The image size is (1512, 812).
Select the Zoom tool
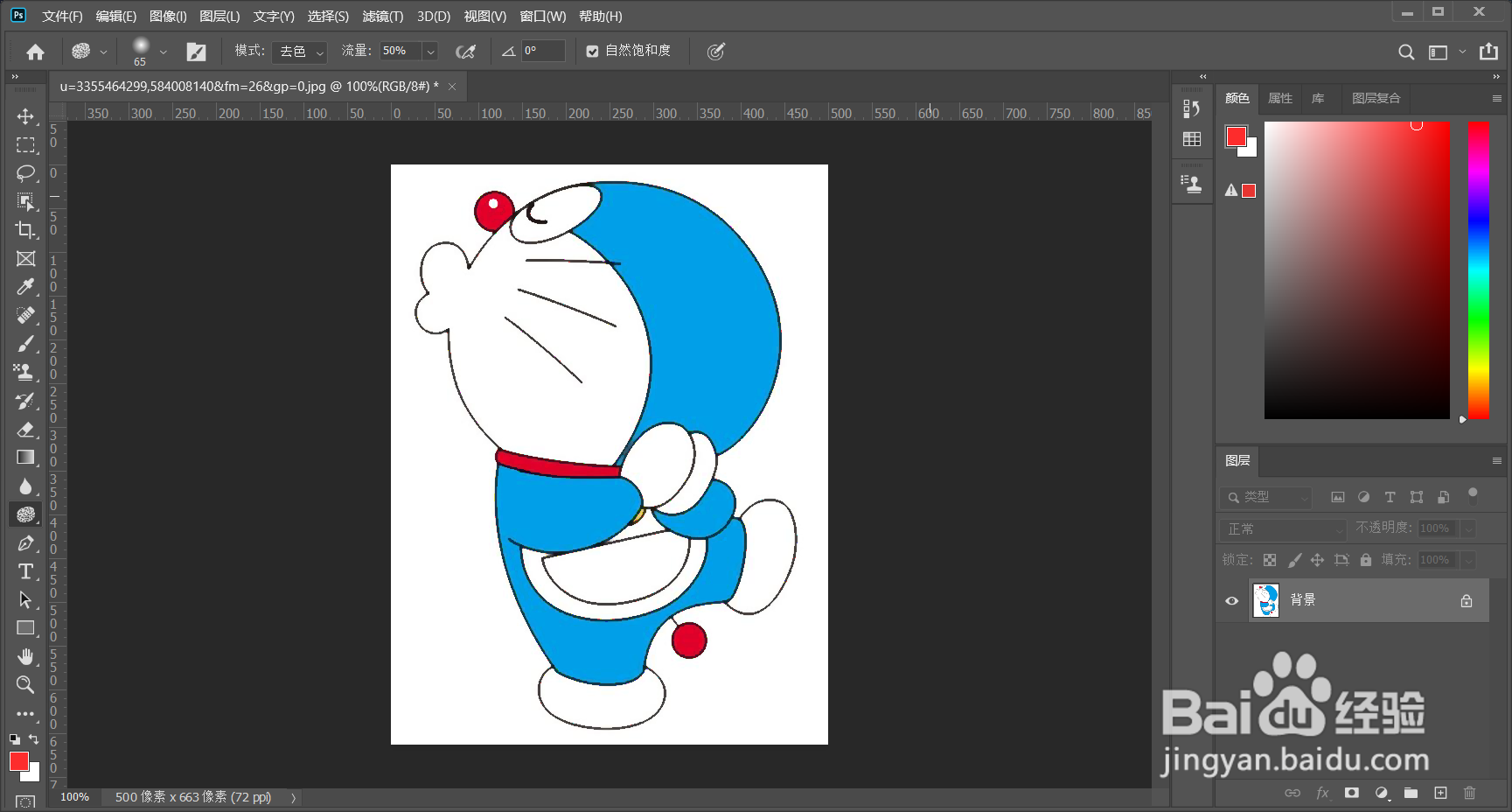point(25,686)
